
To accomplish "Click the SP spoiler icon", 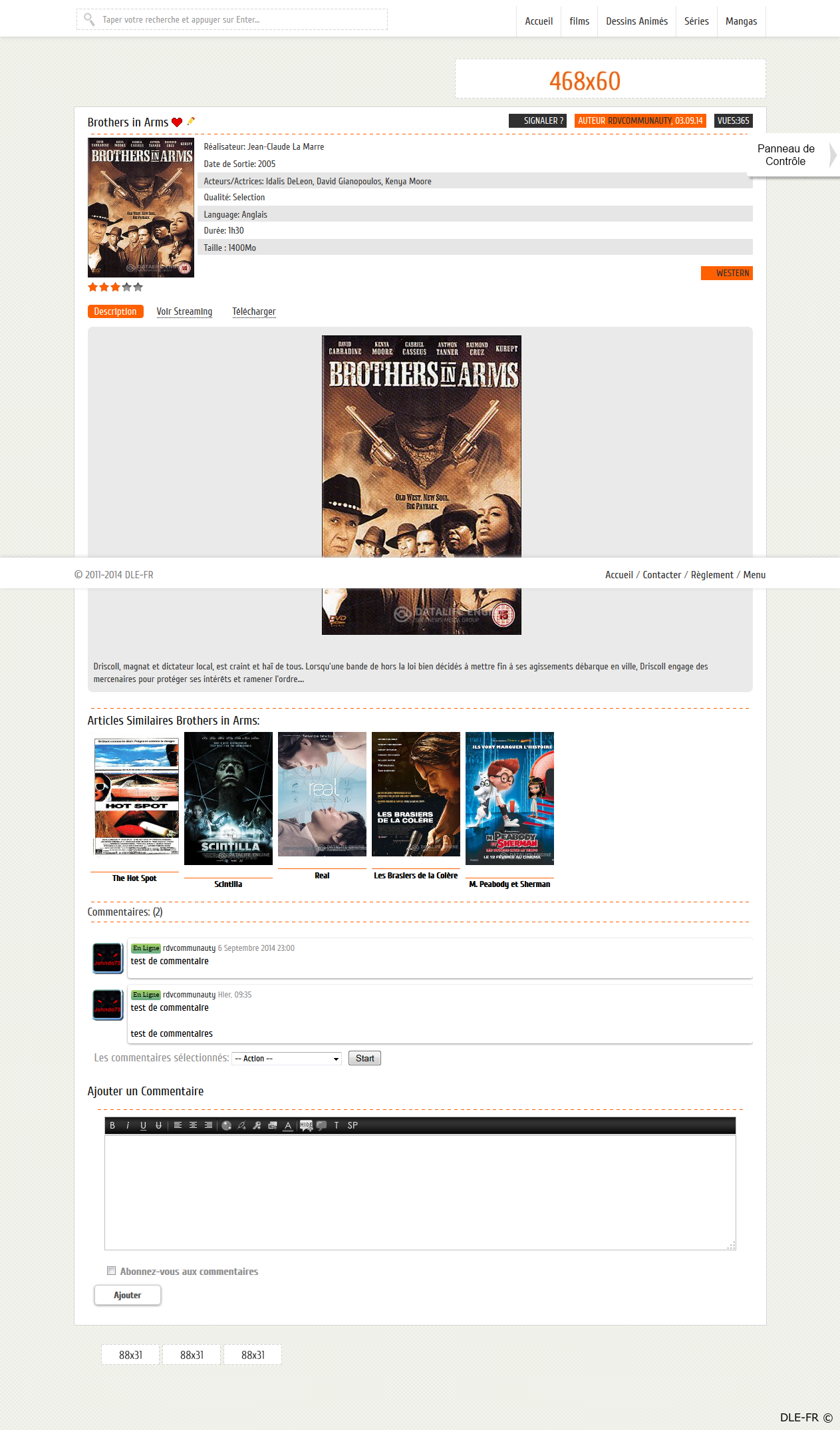I will (352, 1125).
